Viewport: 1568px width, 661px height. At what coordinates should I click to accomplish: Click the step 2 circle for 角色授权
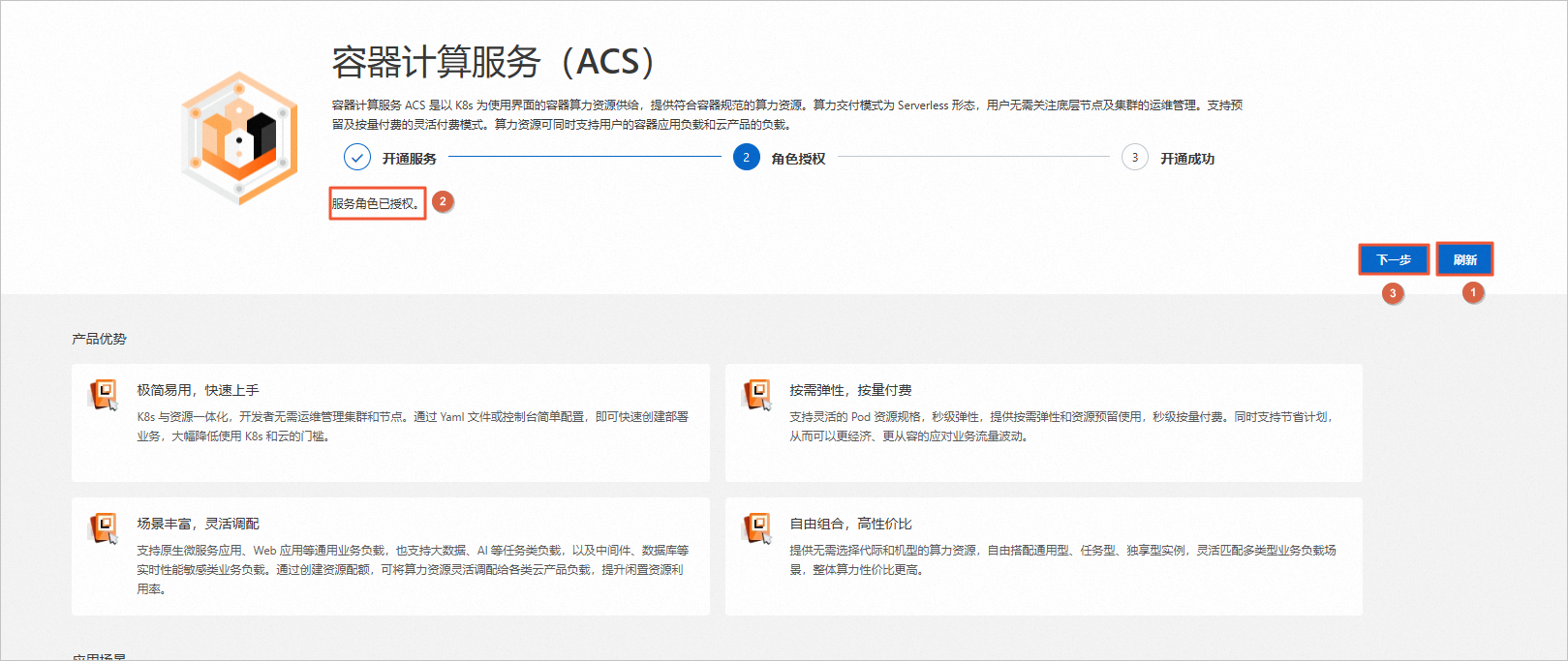click(747, 157)
